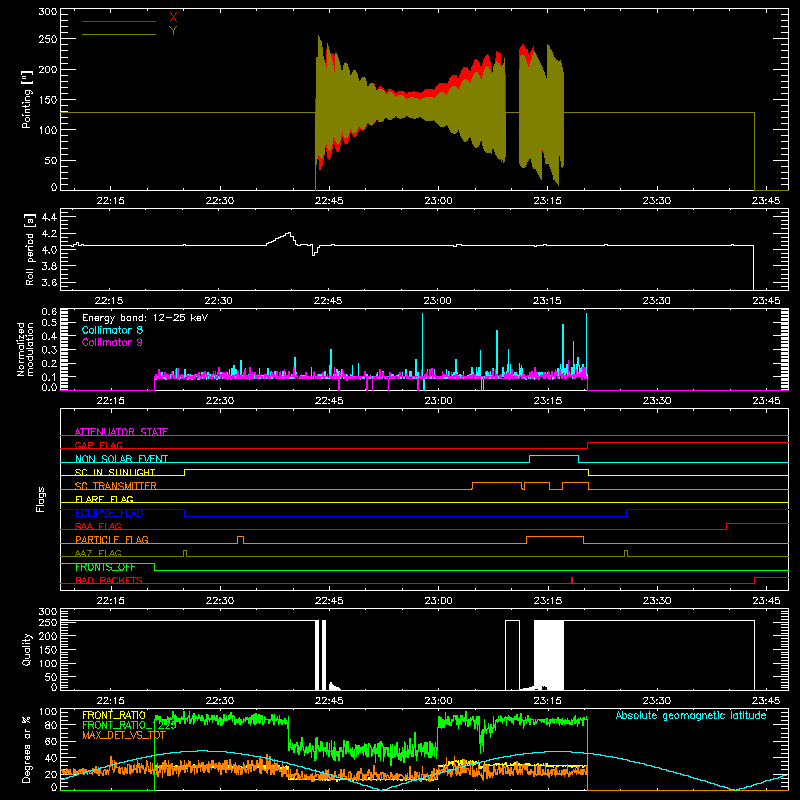Click the Flags axis title
This screenshot has height=800, width=800.
[x=40, y=499]
